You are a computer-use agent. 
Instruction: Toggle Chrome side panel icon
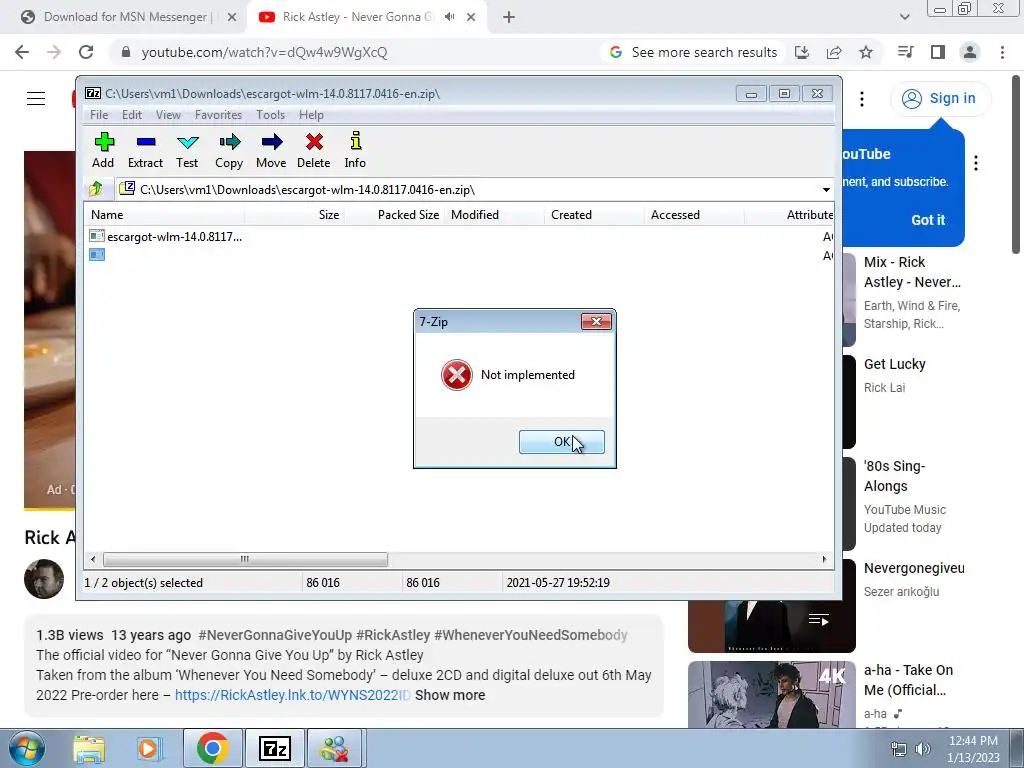pyautogui.click(x=938, y=52)
